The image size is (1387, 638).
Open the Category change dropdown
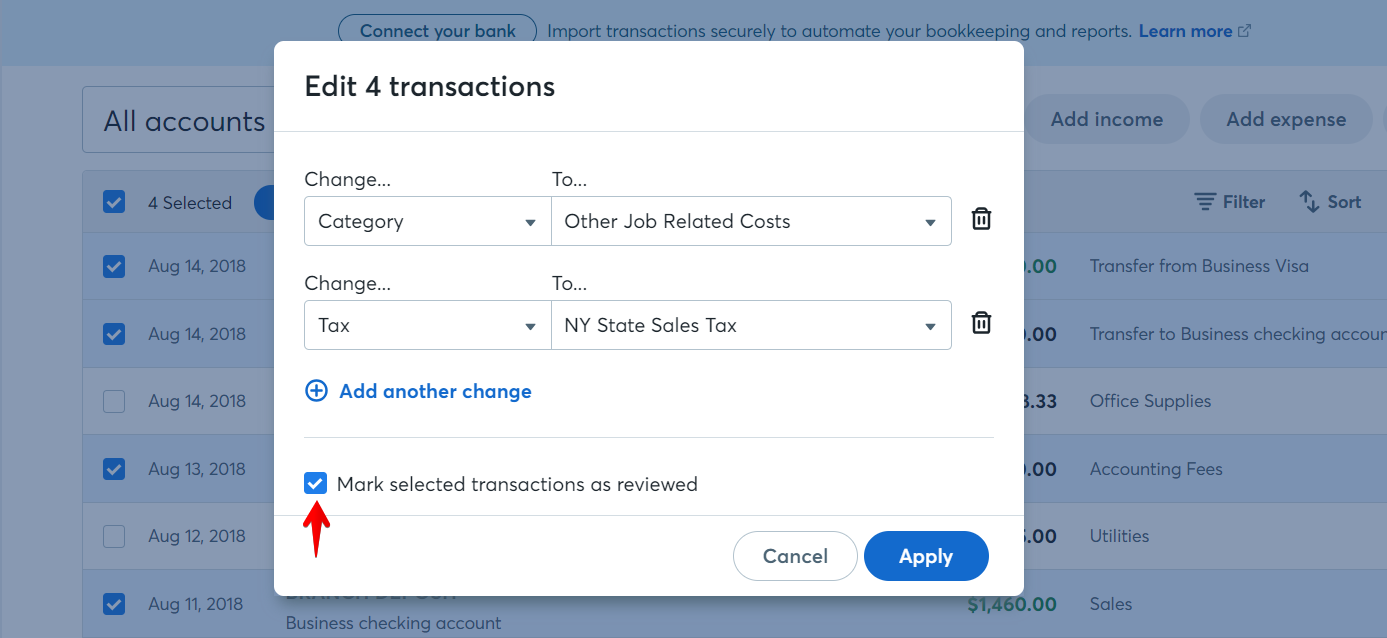pyautogui.click(x=427, y=221)
